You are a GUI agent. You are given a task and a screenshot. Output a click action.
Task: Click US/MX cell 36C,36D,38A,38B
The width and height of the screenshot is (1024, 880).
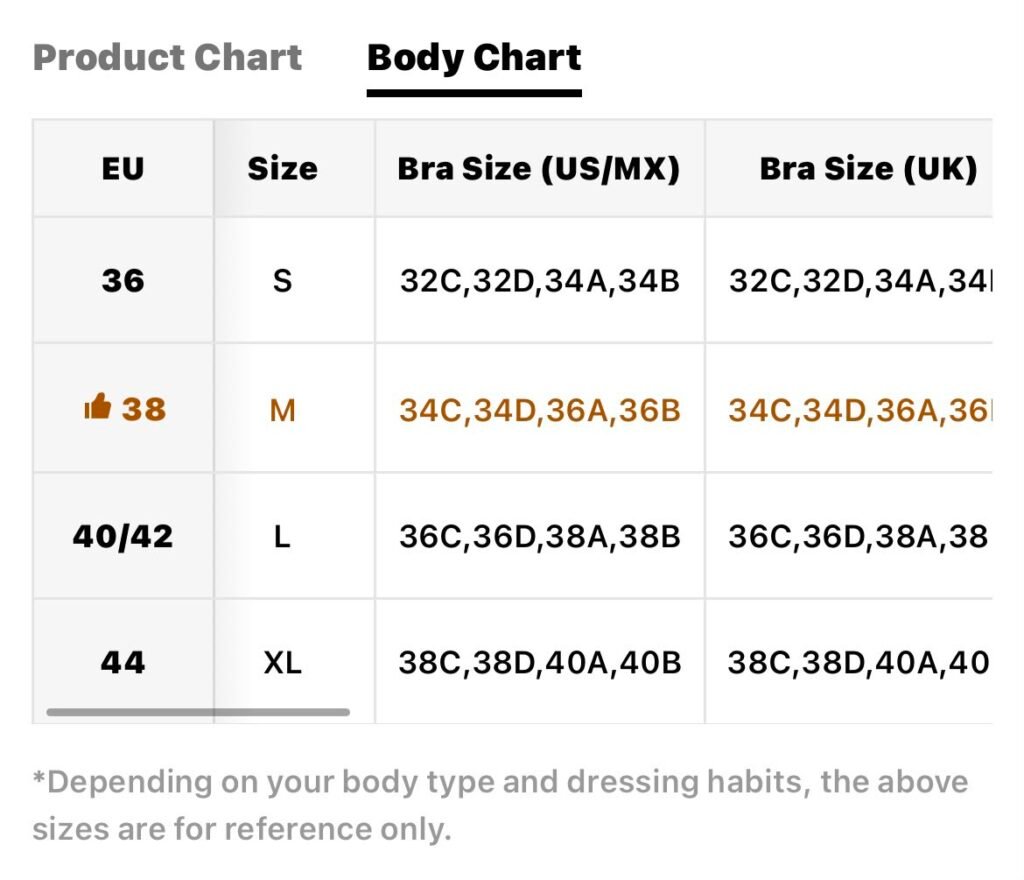pos(539,537)
